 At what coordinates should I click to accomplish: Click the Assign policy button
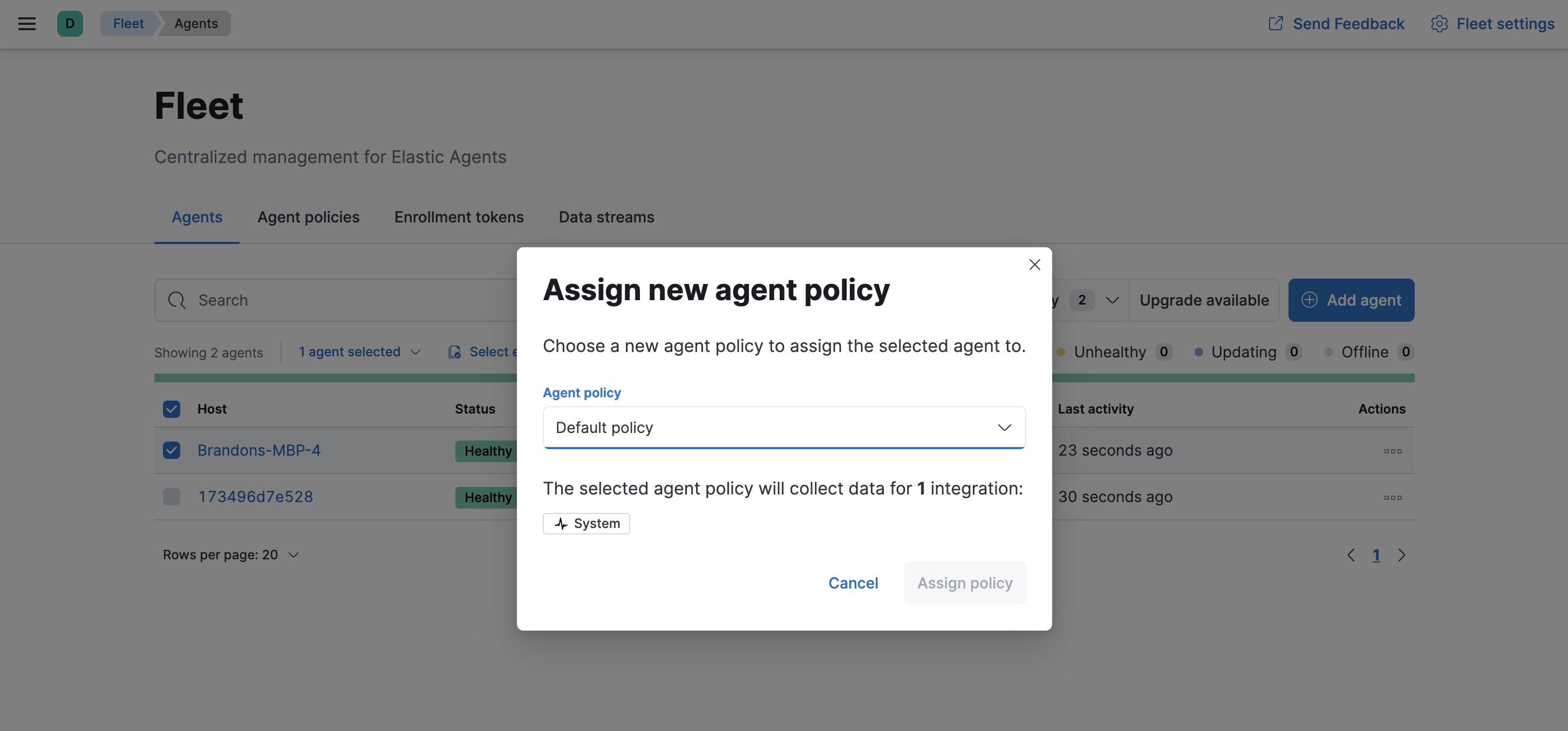[x=964, y=583]
